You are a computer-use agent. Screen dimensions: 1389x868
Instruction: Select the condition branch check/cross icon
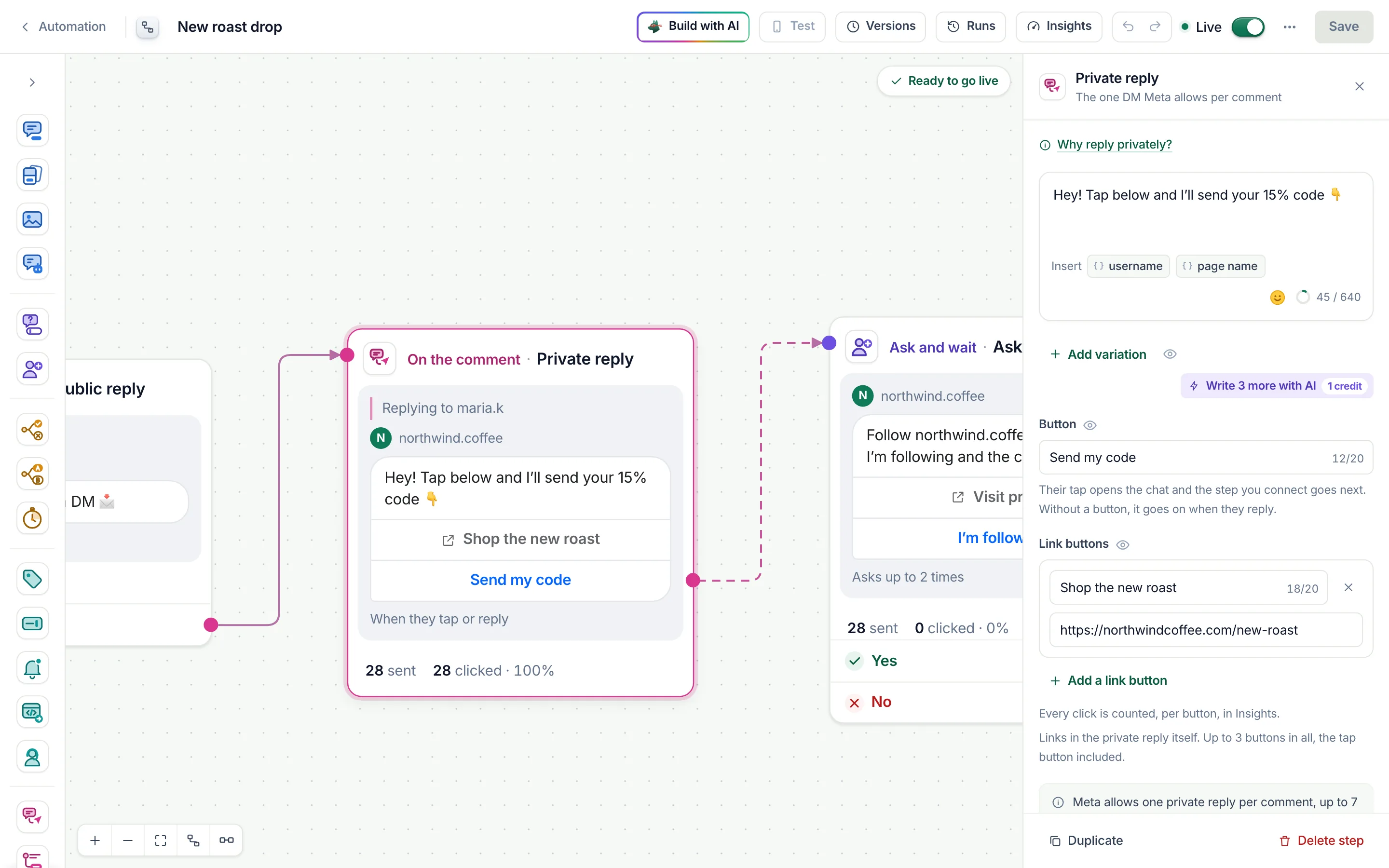tap(33, 429)
